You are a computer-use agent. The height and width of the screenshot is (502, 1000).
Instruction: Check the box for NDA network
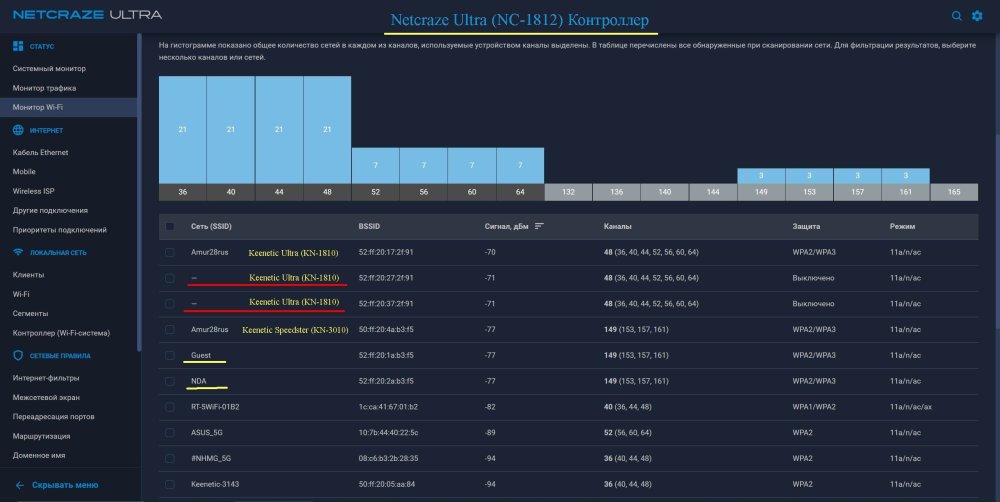170,381
